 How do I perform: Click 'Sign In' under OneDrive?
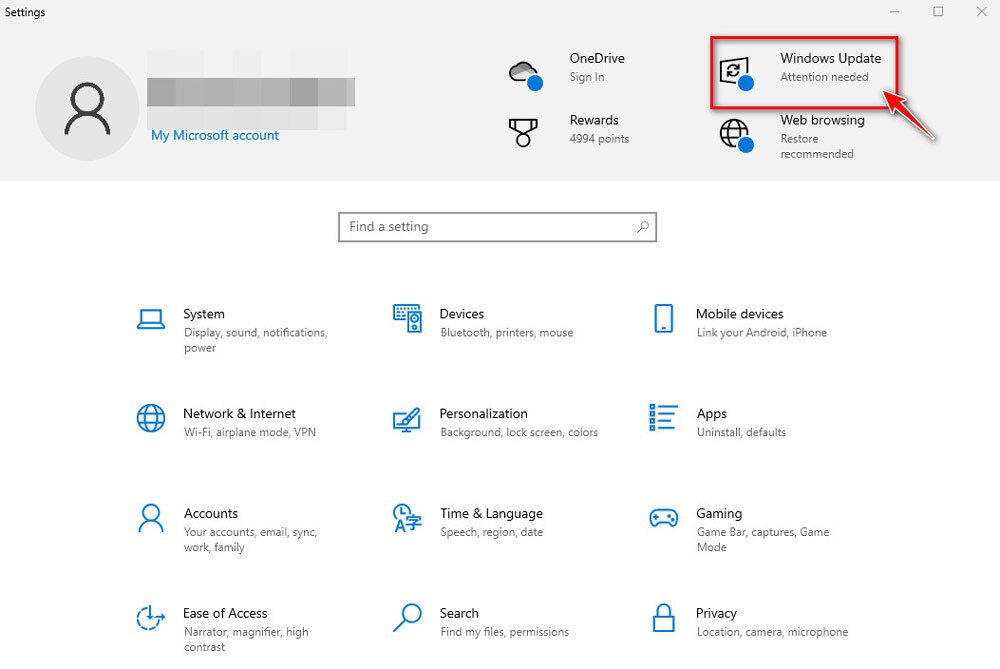587,77
